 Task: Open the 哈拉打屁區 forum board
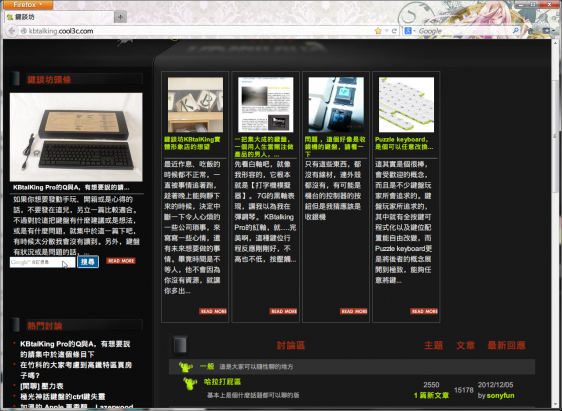tap(222, 382)
